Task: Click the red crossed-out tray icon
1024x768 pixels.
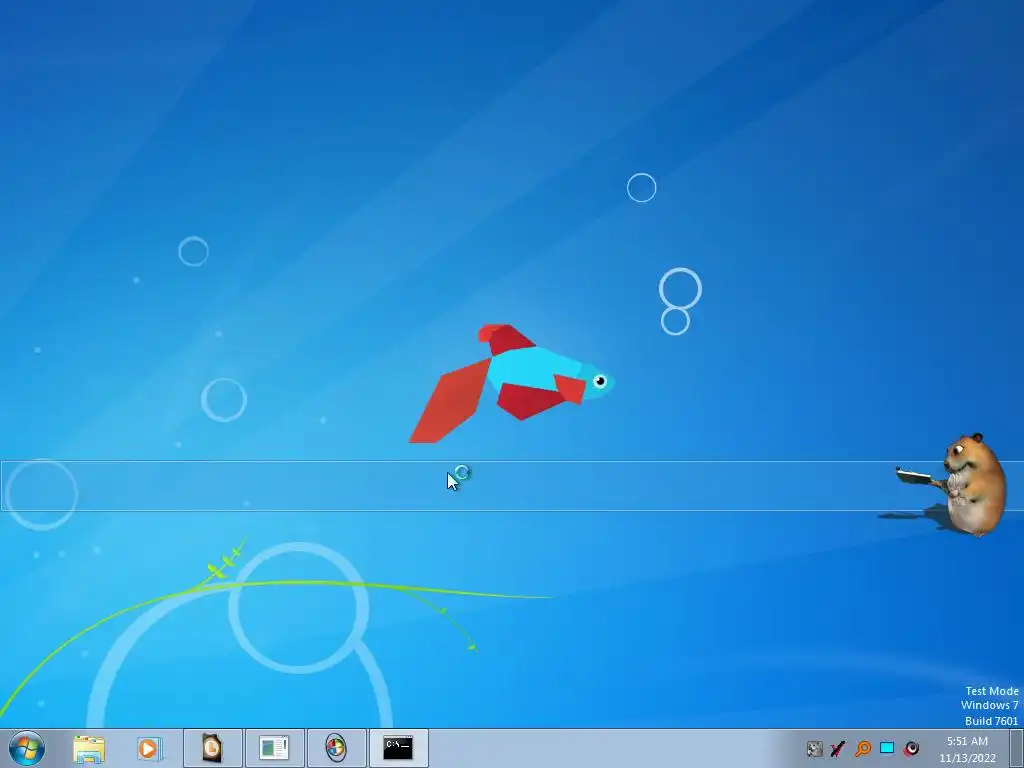Action: [x=838, y=748]
